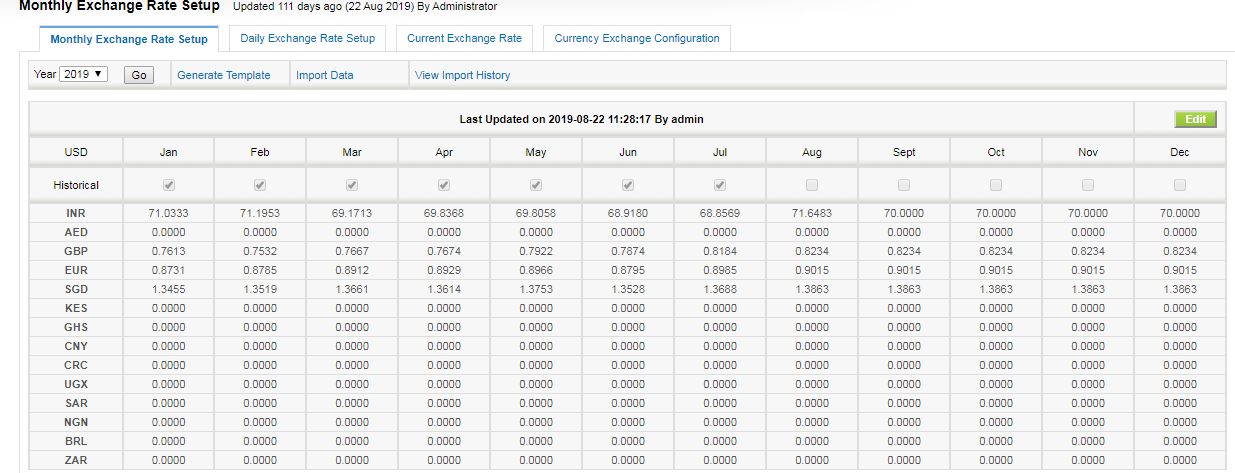Viewport: 1235px width, 473px height.
Task: Click GBP May value 0.7922
Action: coord(536,251)
